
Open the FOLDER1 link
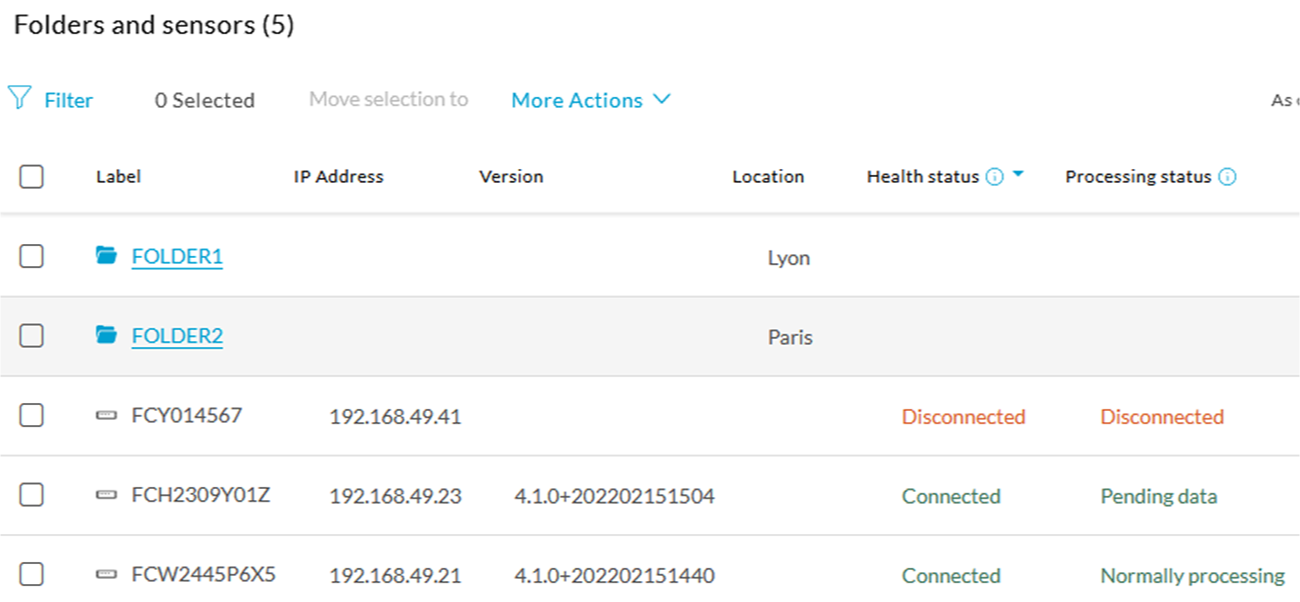(177, 256)
